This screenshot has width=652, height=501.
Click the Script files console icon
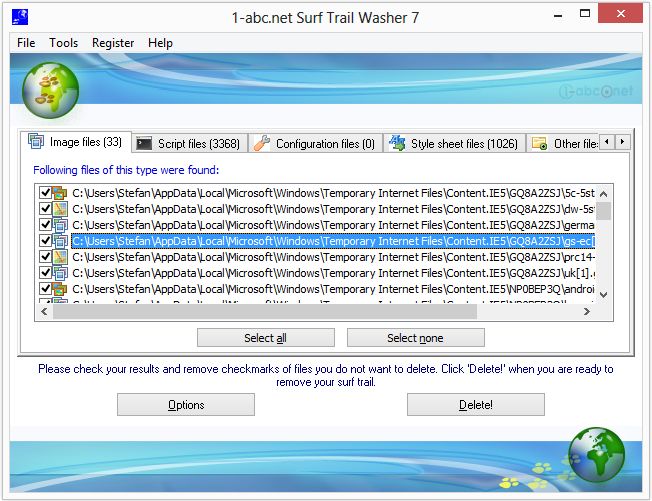point(144,143)
